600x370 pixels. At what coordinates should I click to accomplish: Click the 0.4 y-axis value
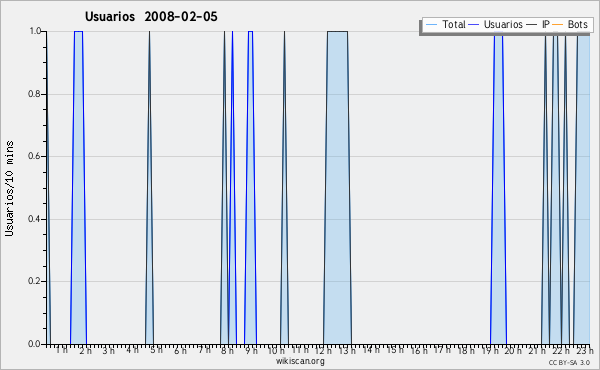click(34, 219)
